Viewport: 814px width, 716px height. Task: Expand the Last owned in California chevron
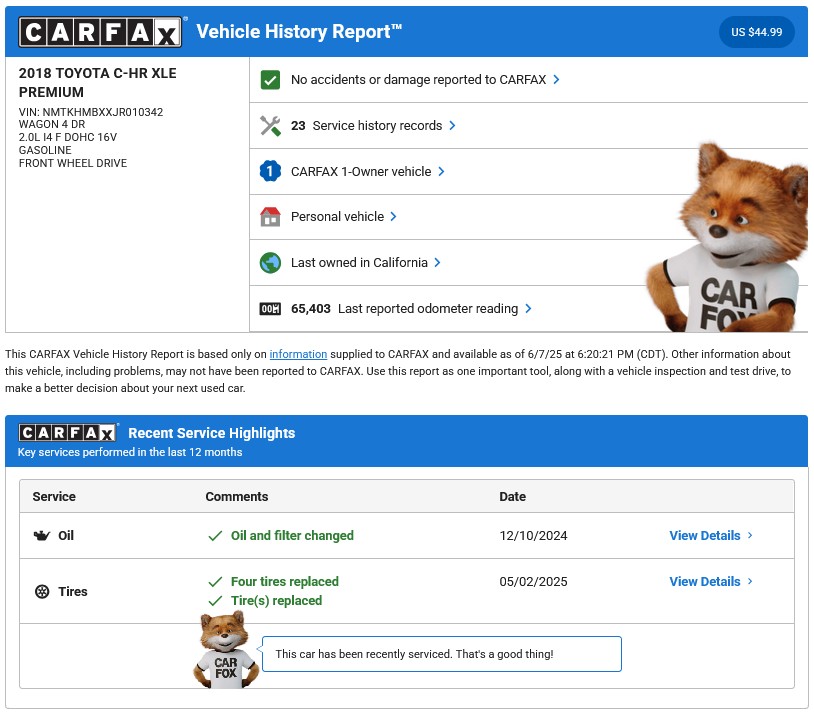(x=438, y=263)
